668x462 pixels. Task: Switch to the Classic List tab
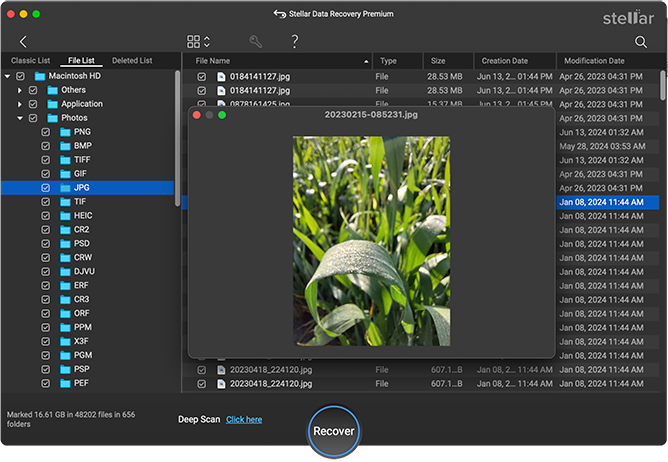[30, 61]
